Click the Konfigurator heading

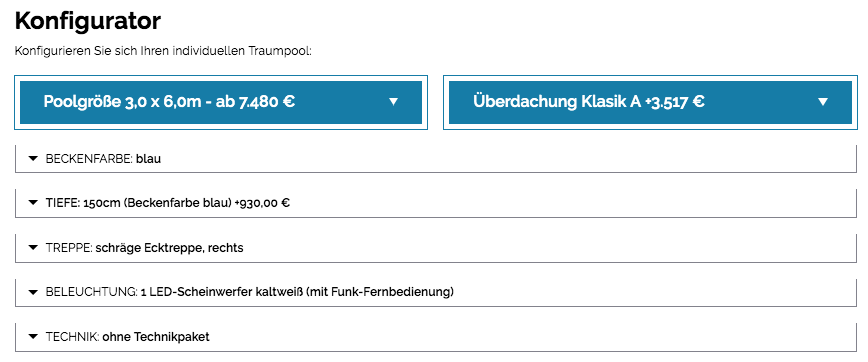(87, 21)
